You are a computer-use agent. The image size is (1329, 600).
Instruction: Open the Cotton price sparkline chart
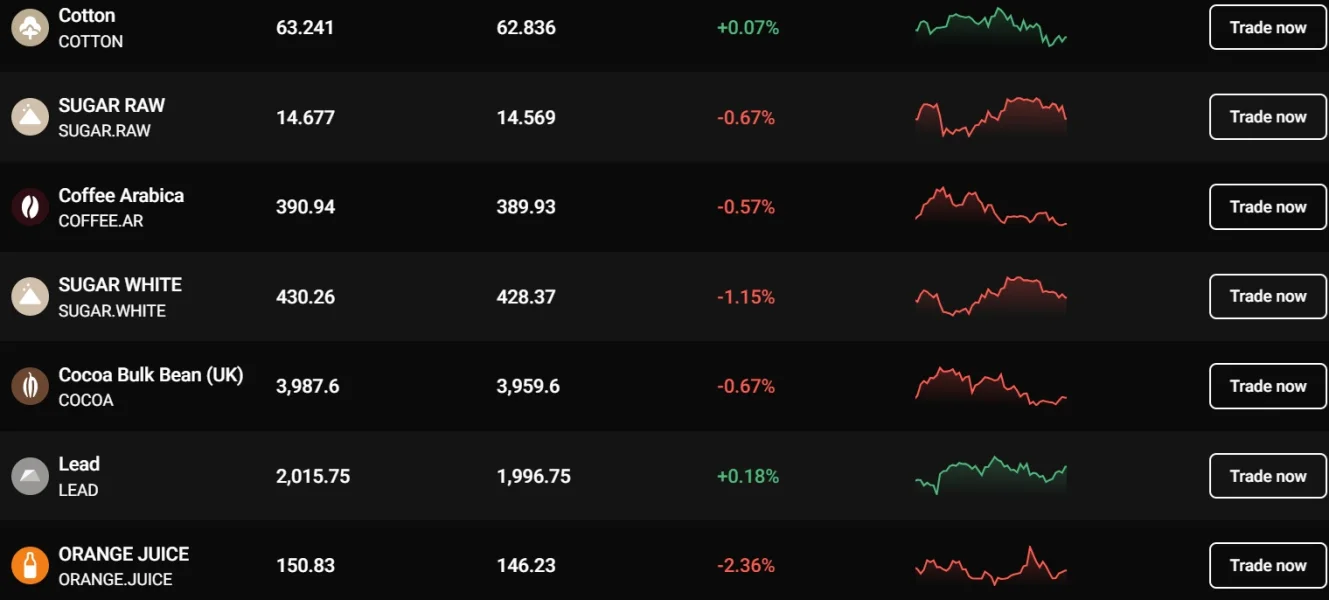[x=990, y=28]
